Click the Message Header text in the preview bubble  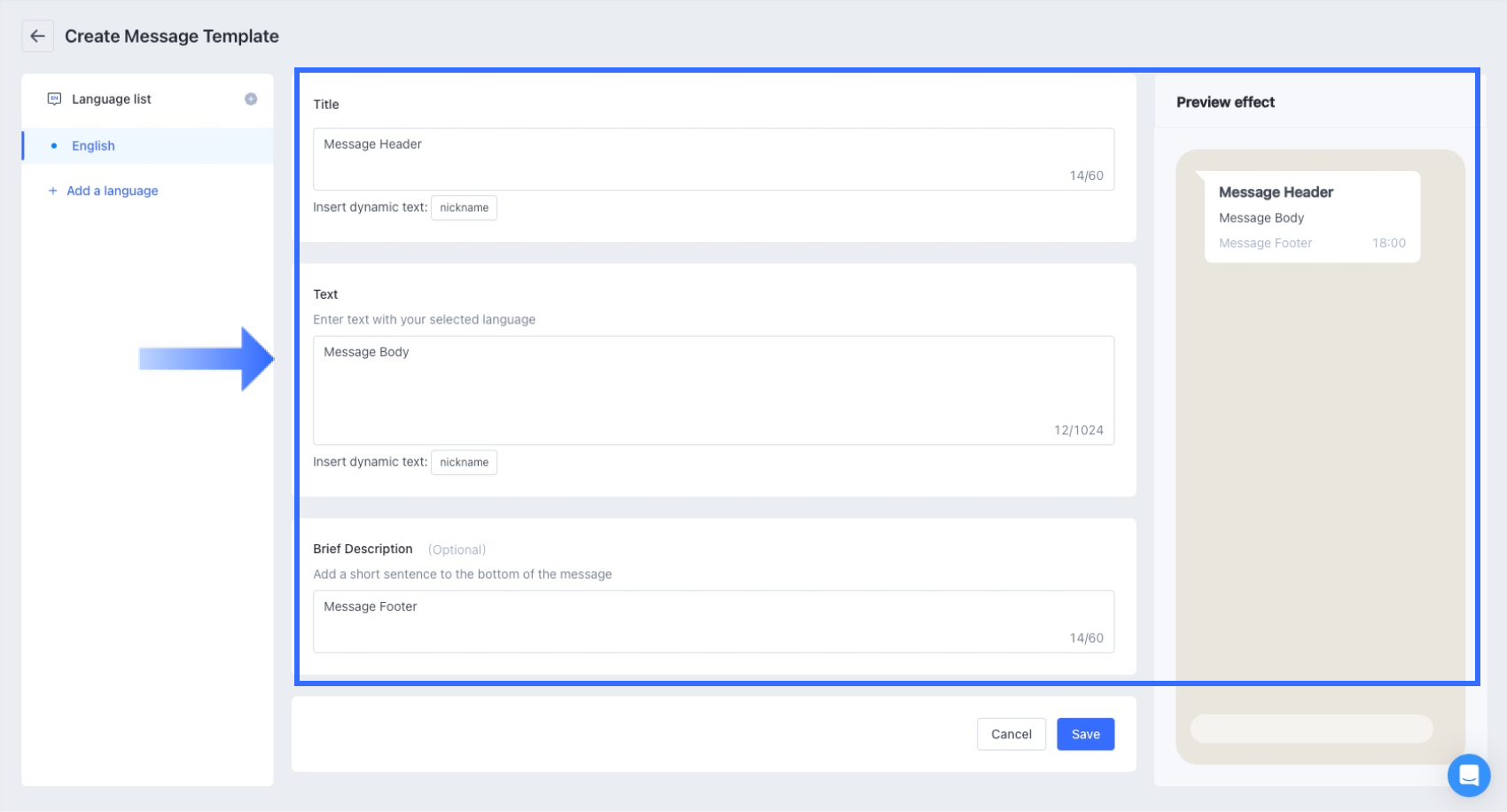pos(1276,192)
